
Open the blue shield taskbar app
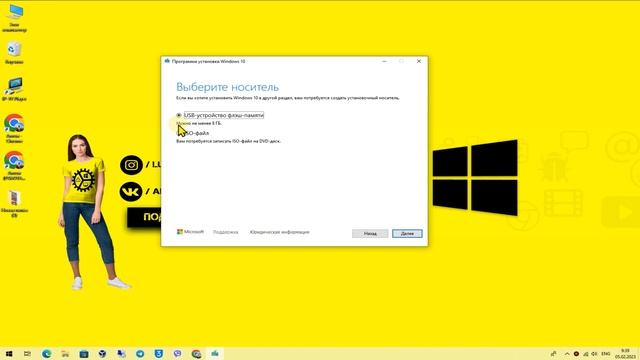[159, 354]
